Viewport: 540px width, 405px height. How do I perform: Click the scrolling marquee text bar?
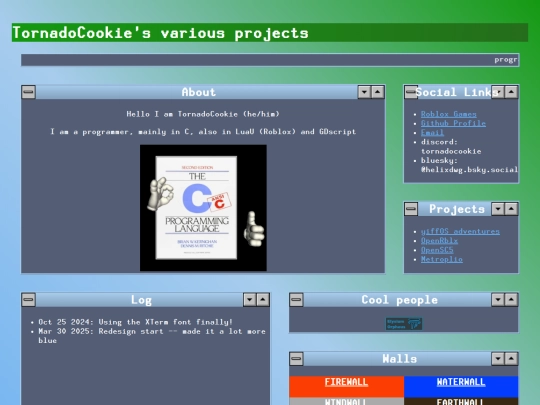[x=270, y=60]
